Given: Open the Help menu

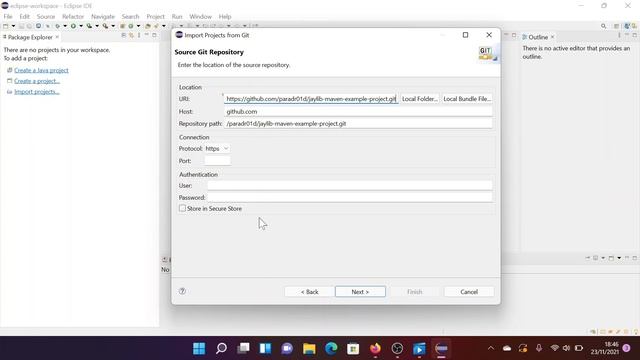Looking at the screenshot, I should click(x=224, y=16).
